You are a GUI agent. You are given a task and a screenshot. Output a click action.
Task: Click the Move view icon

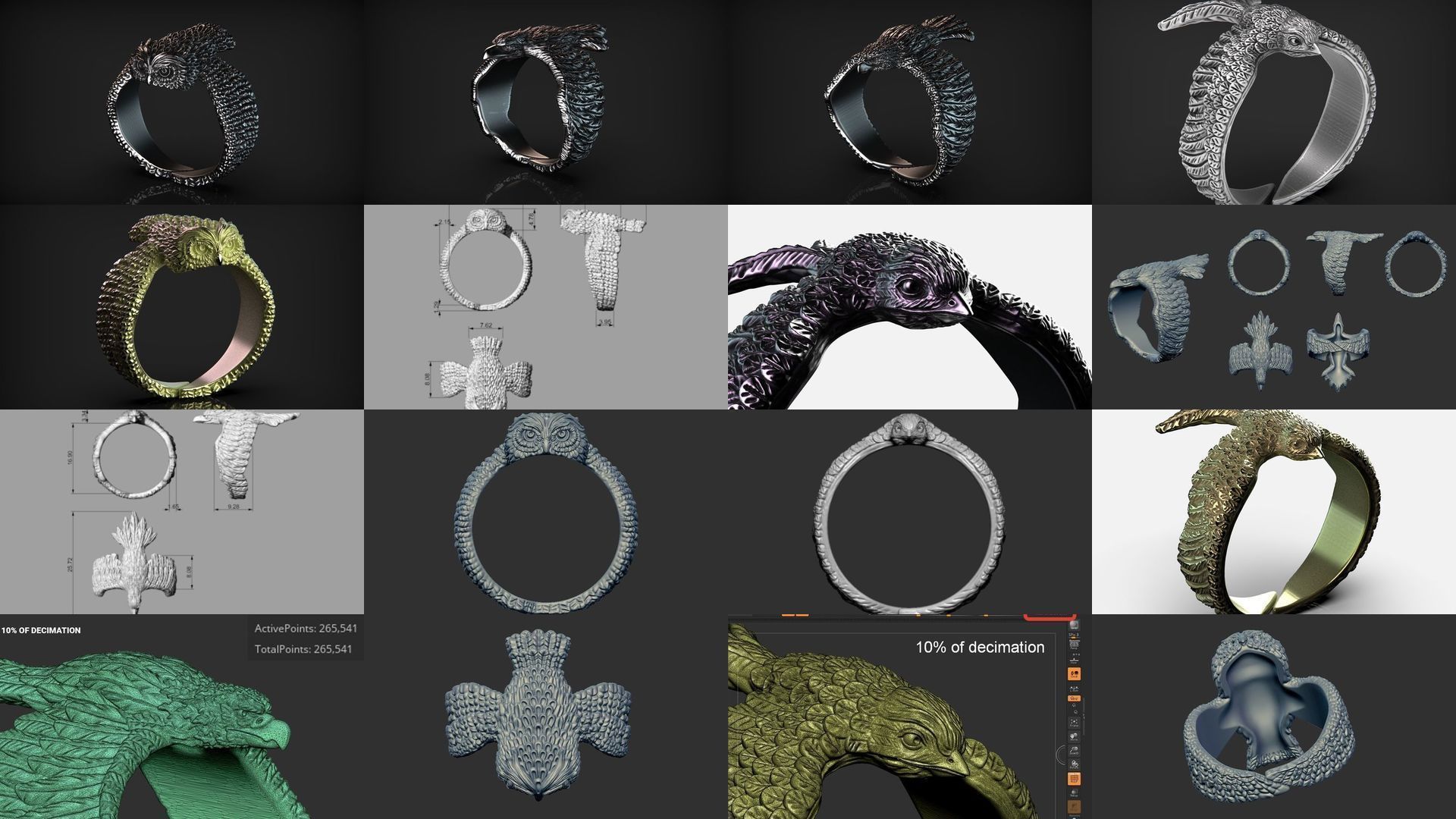click(1074, 736)
